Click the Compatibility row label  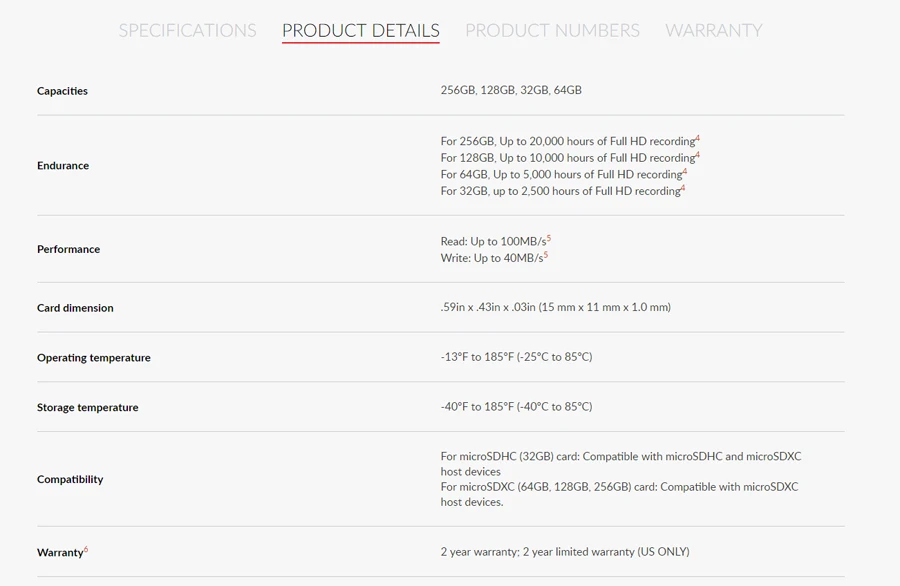(70, 479)
